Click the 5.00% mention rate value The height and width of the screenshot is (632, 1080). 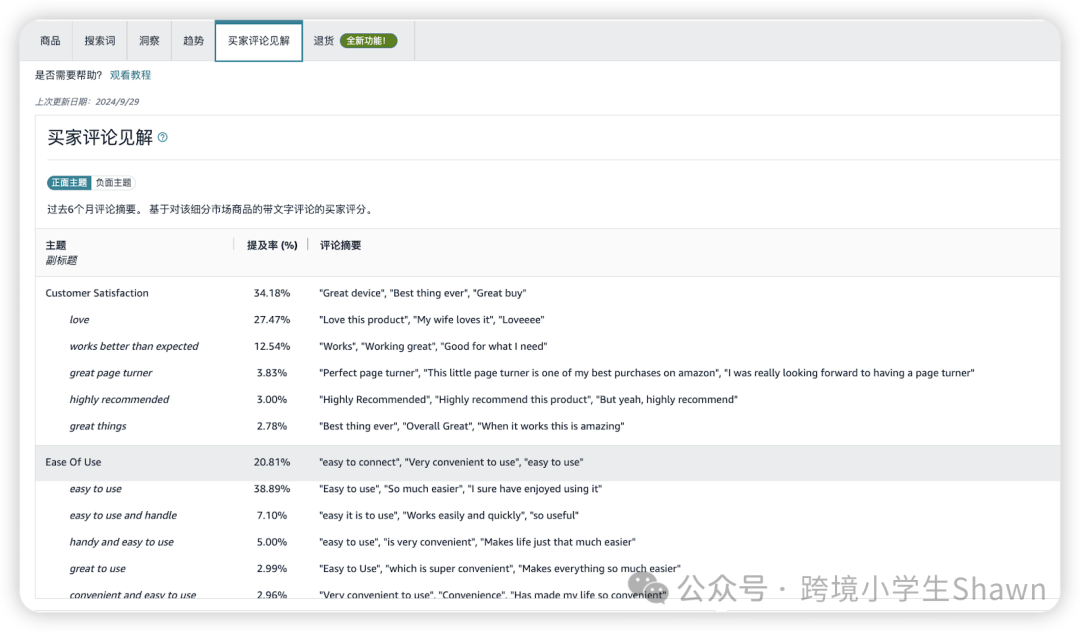272,543
